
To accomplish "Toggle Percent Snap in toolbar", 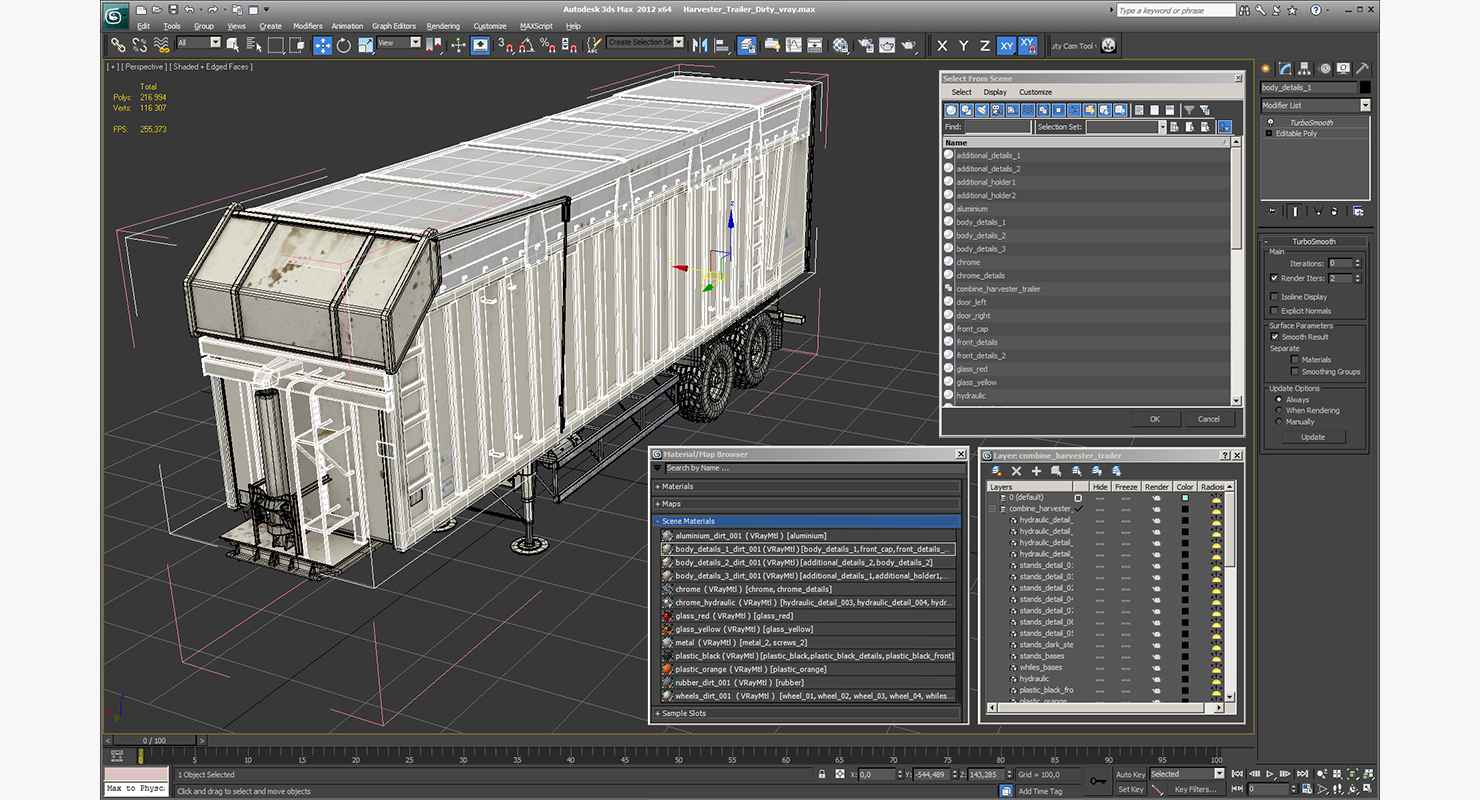I will (x=547, y=45).
